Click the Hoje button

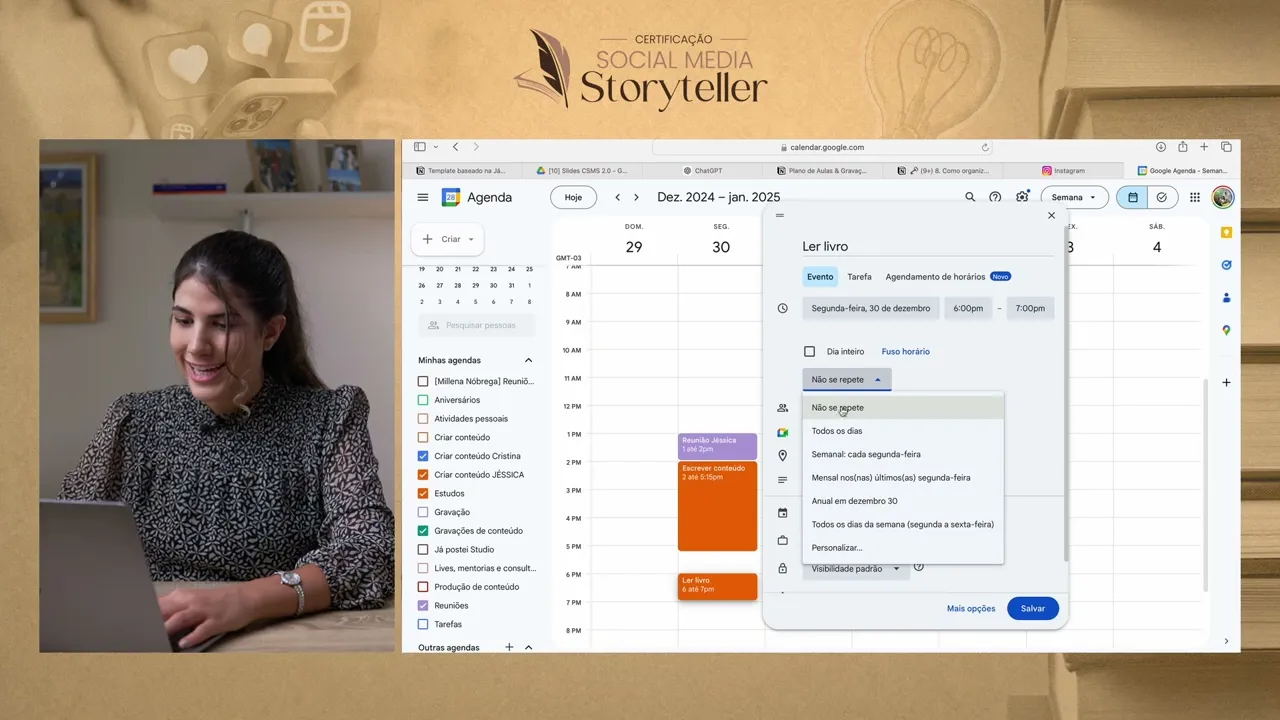pos(573,197)
